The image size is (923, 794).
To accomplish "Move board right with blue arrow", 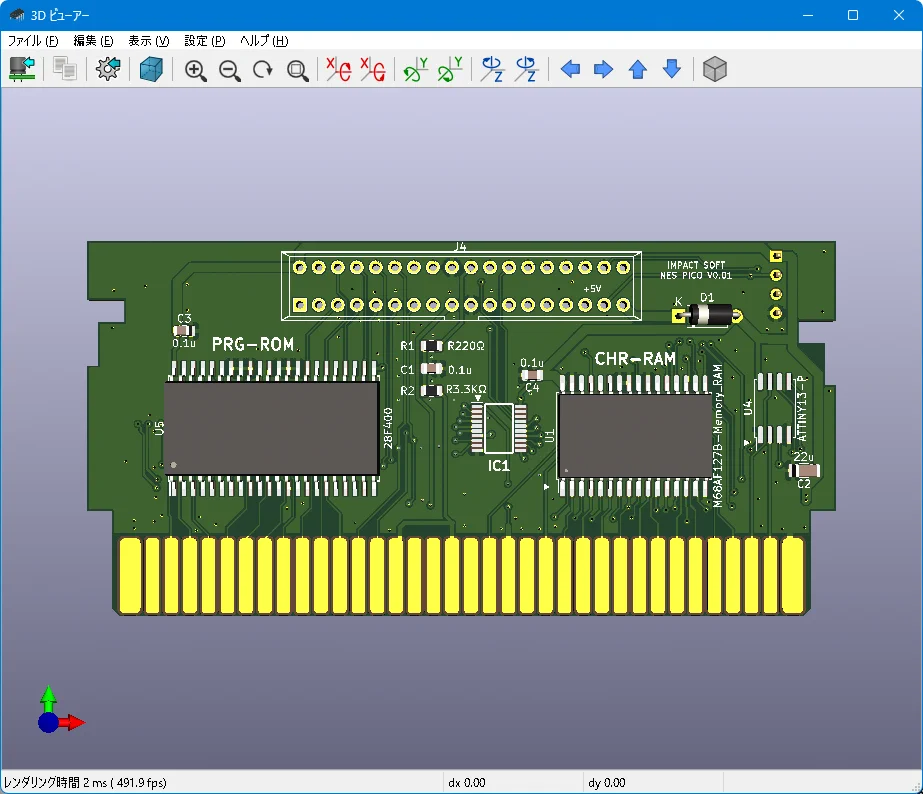I will (603, 69).
